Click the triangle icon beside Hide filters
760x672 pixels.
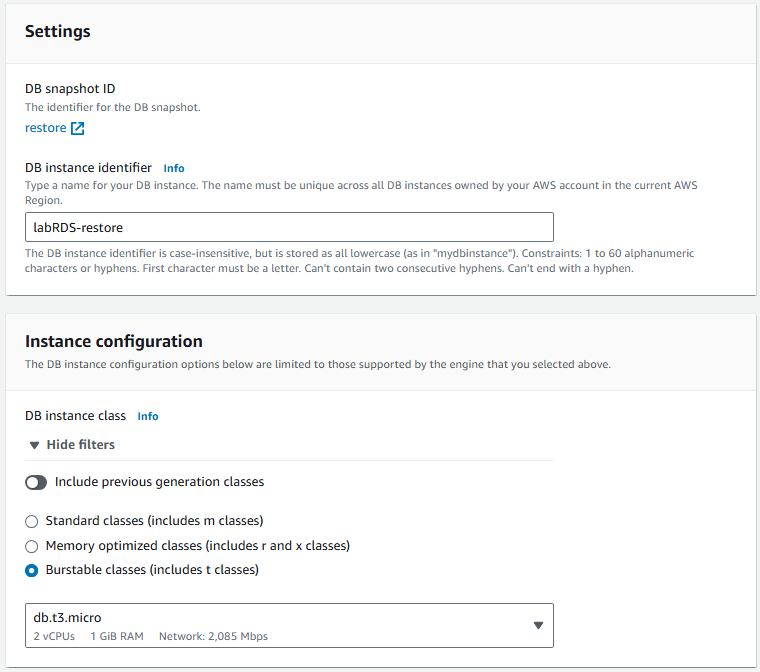[34, 445]
